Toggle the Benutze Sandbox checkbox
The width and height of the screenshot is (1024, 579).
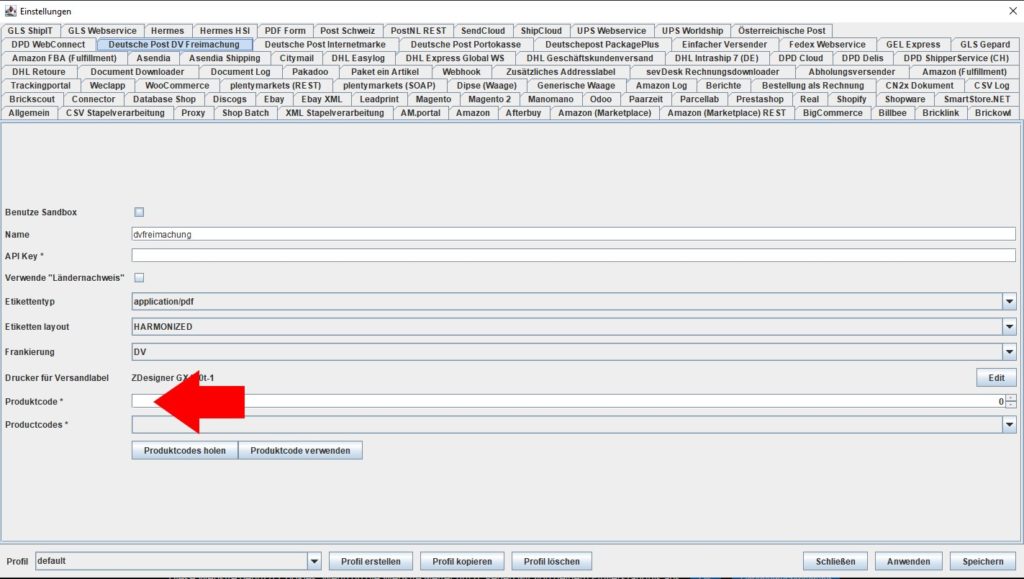(x=139, y=212)
